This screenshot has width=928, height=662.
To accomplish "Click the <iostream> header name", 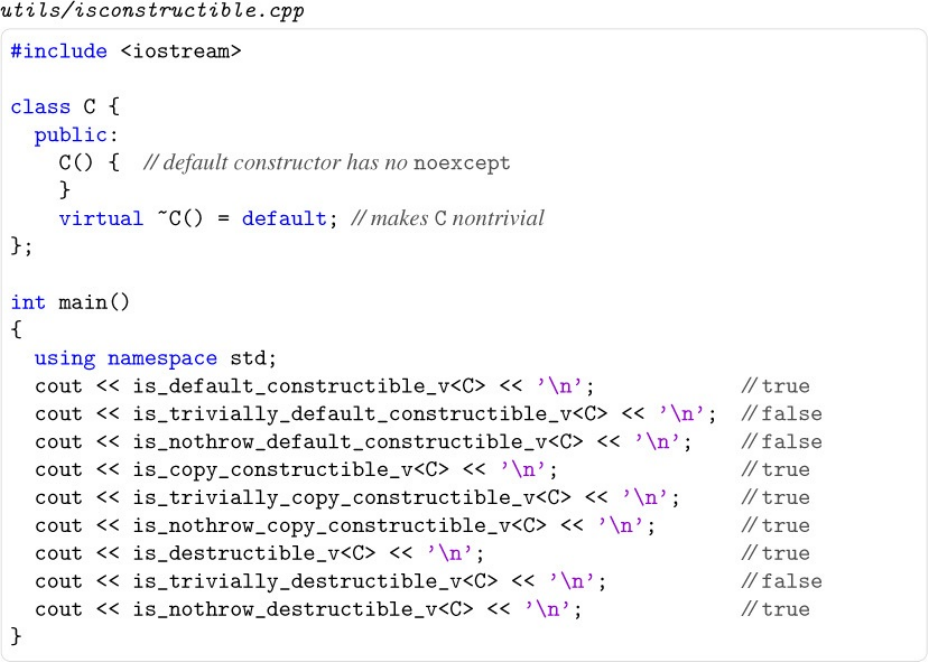I will pyautogui.click(x=181, y=51).
